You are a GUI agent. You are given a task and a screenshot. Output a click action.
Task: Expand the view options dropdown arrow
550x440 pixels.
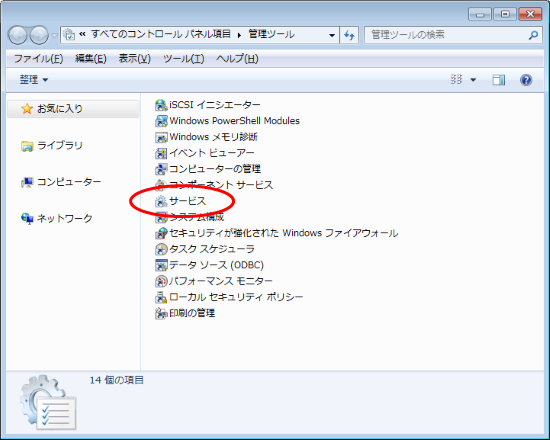pyautogui.click(x=473, y=80)
